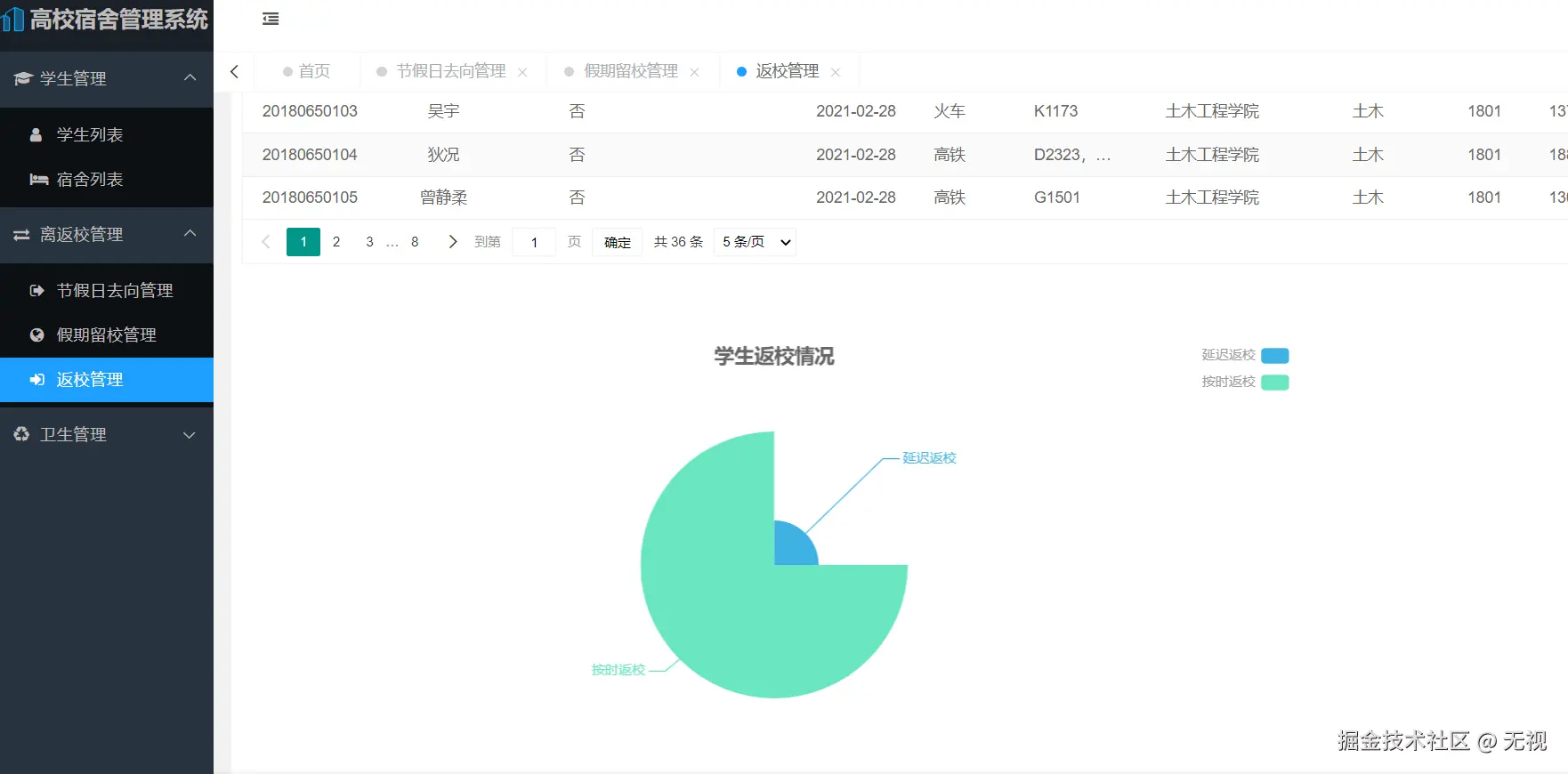Click the sign-in icon beside 返校管理
Screen dimensions: 1568x774
(x=36, y=379)
